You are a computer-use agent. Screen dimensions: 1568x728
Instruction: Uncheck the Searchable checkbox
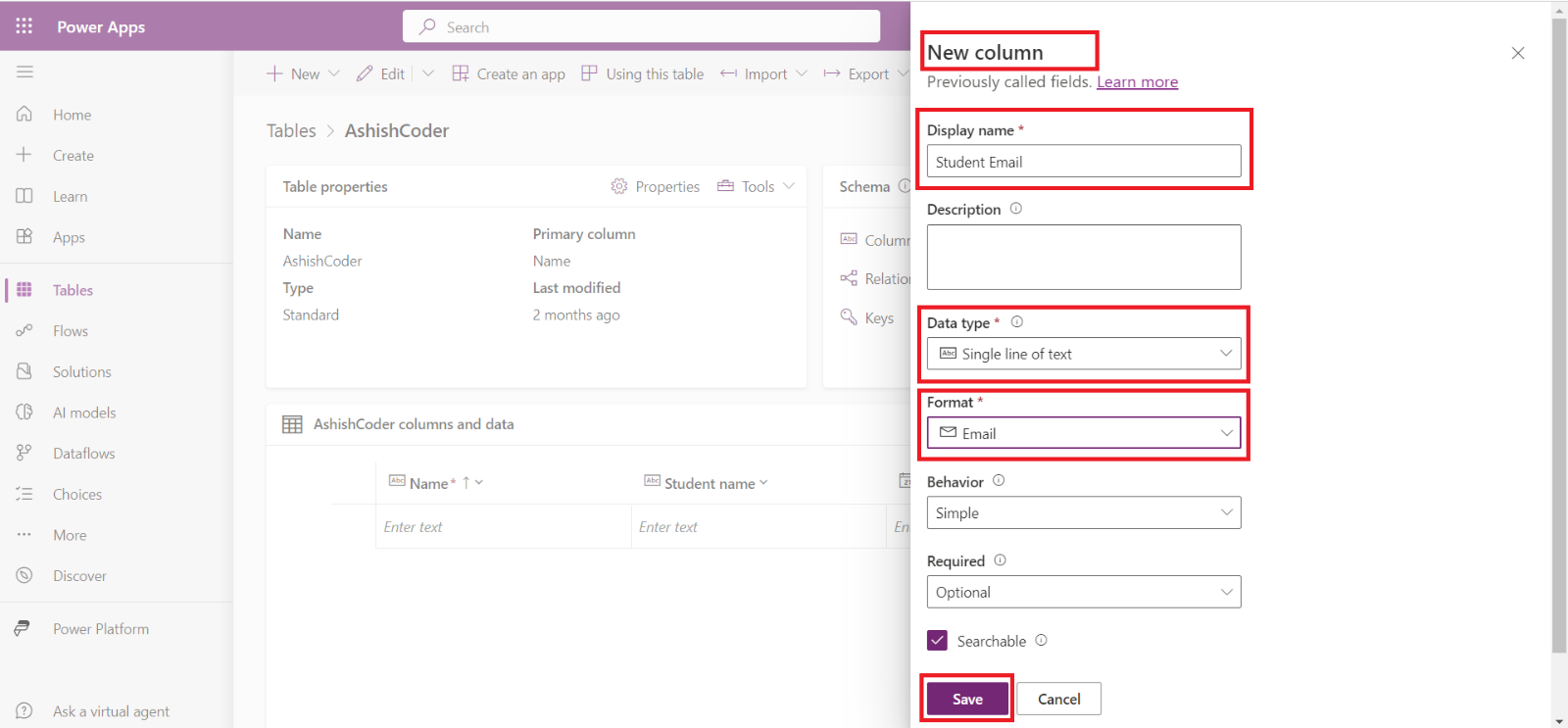click(x=938, y=641)
